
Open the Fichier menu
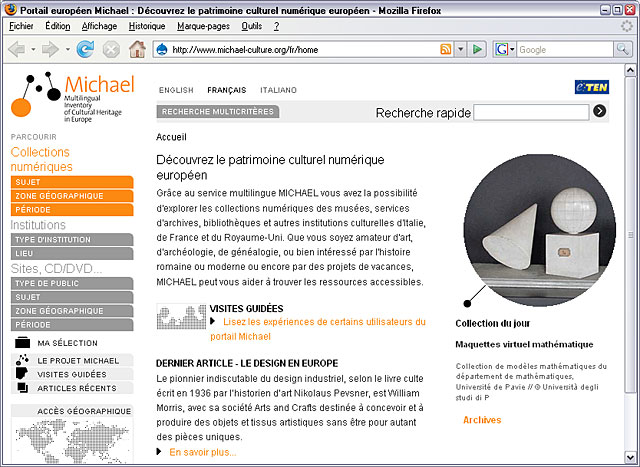tap(21, 26)
